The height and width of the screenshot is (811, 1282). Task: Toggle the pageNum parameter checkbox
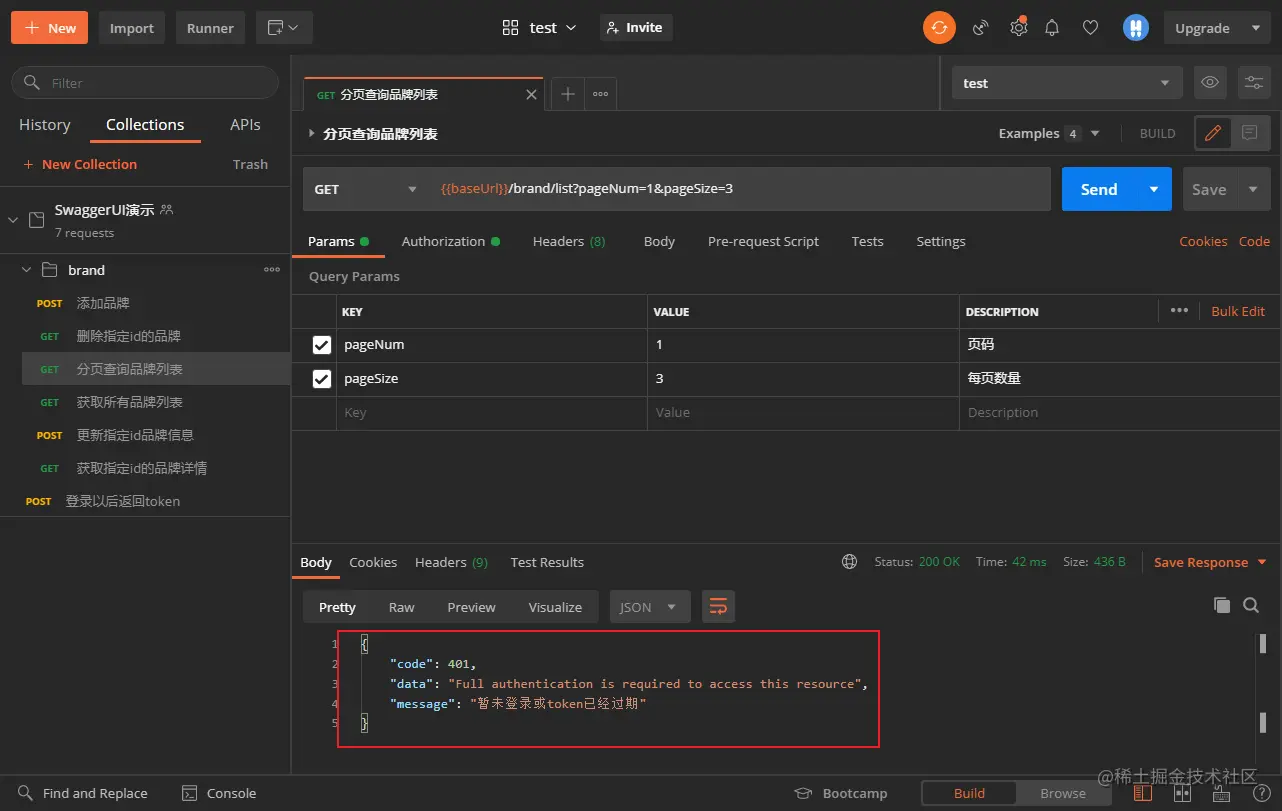322,345
